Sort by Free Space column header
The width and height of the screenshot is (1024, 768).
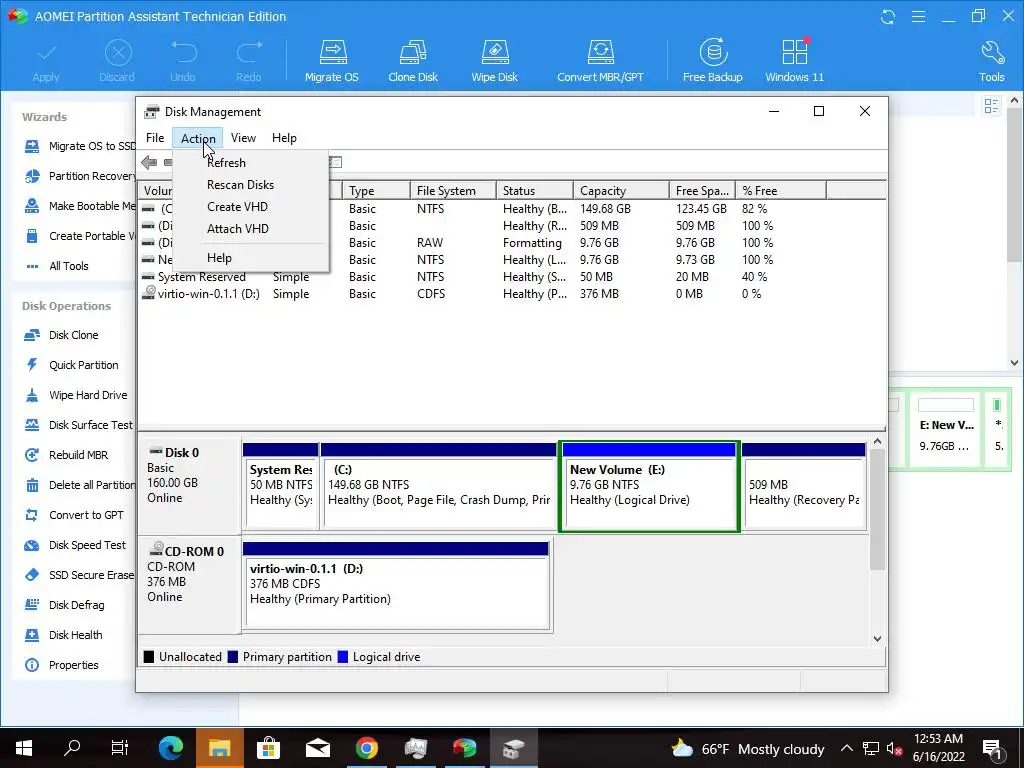(702, 191)
